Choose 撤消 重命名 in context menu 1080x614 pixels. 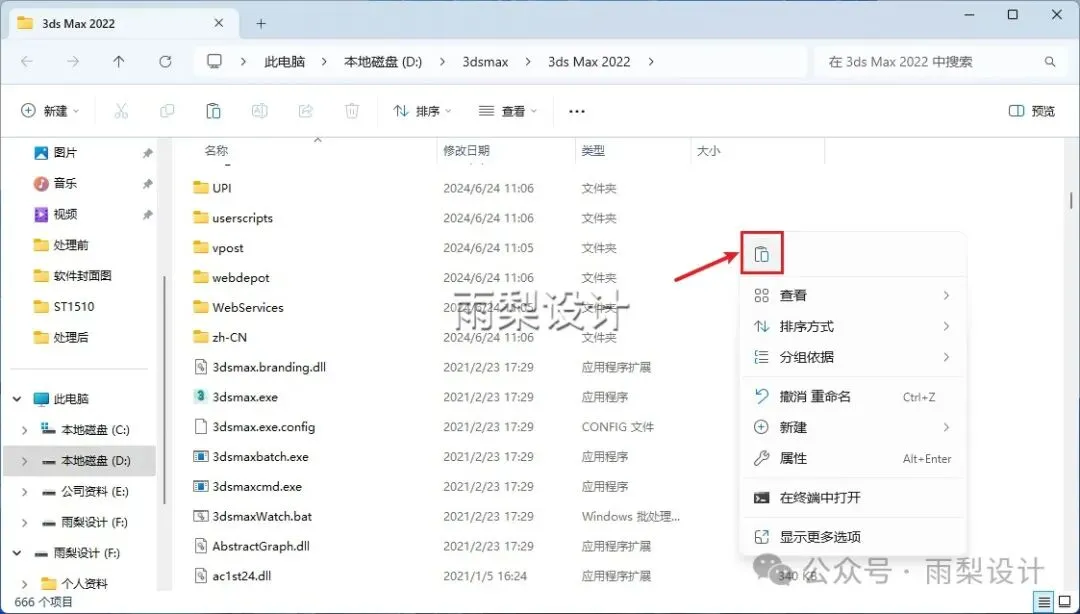(852, 397)
